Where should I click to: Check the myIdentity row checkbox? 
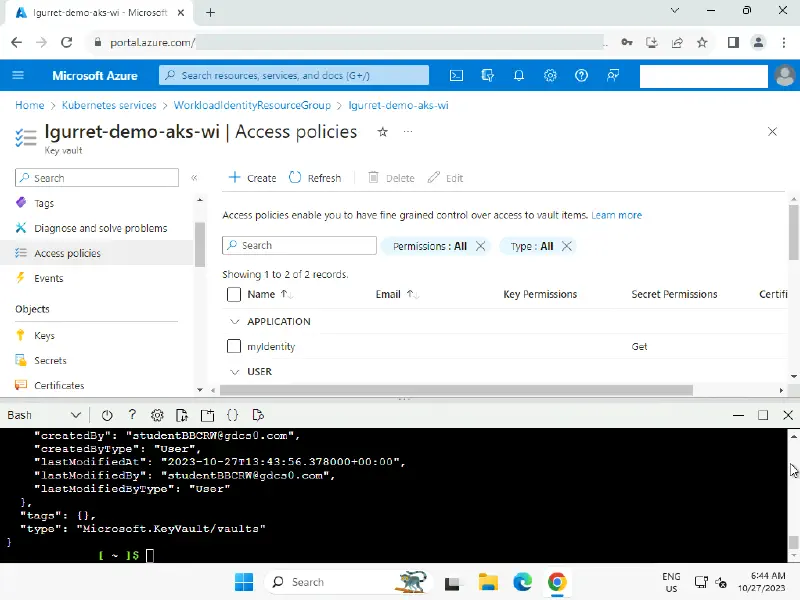coord(234,346)
